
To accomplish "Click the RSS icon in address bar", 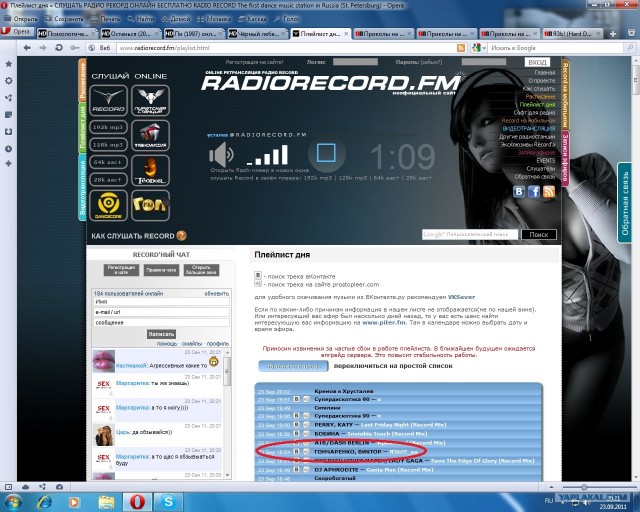I will [x=461, y=48].
